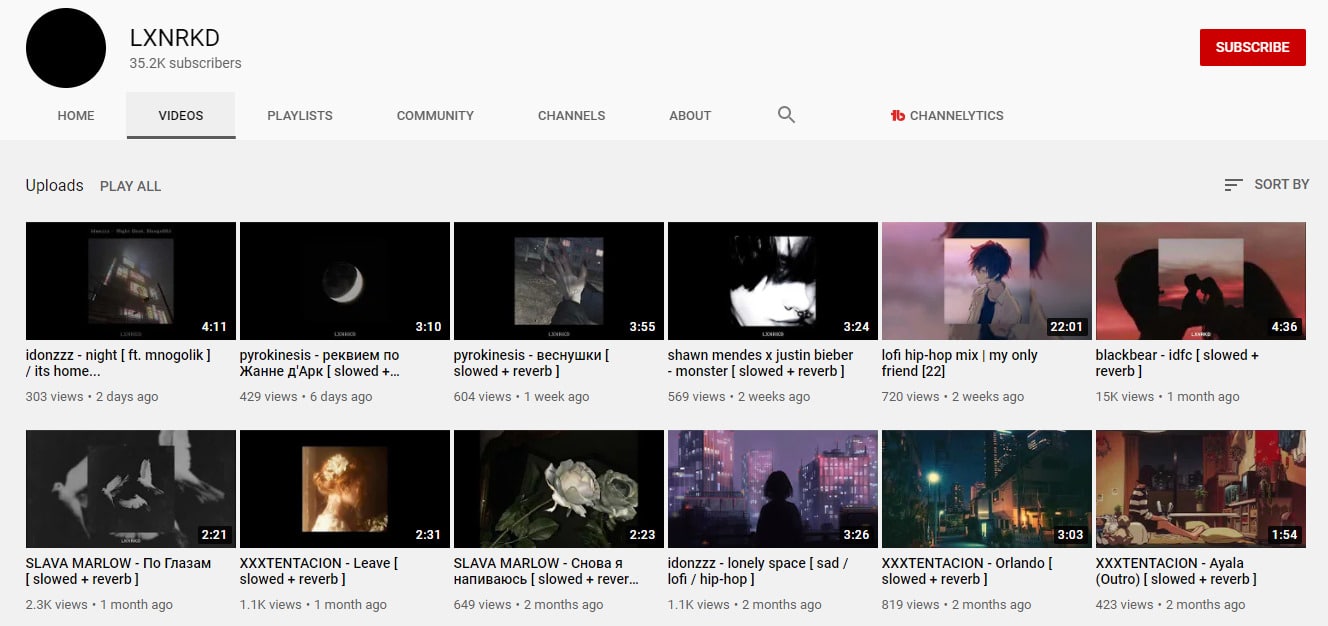
Task: Open the lonely space video thumbnail
Action: pyautogui.click(x=773, y=489)
